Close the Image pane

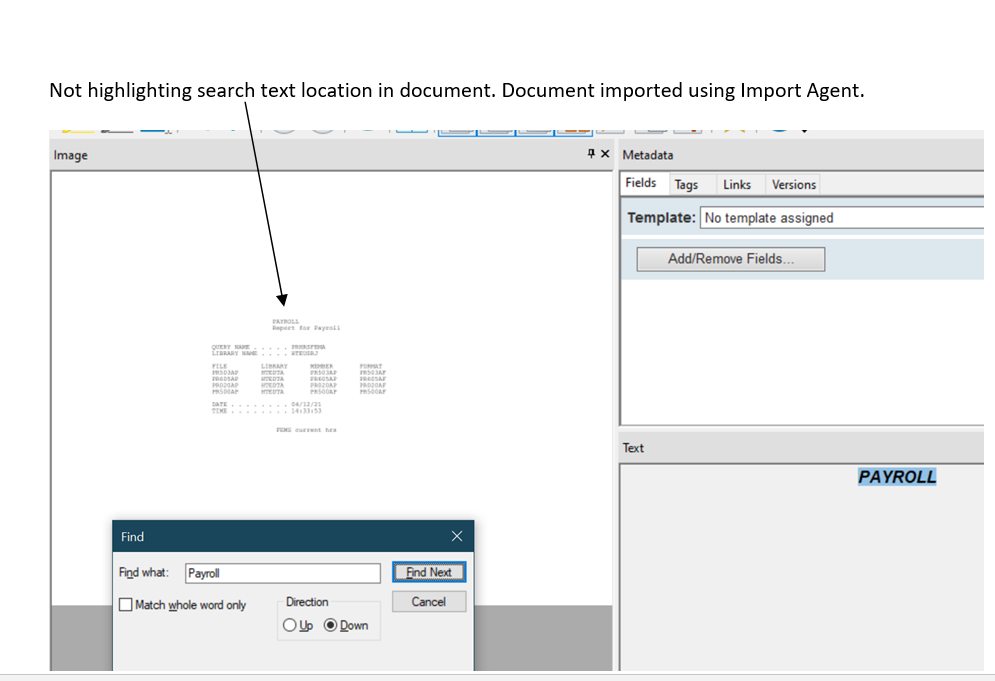(605, 154)
